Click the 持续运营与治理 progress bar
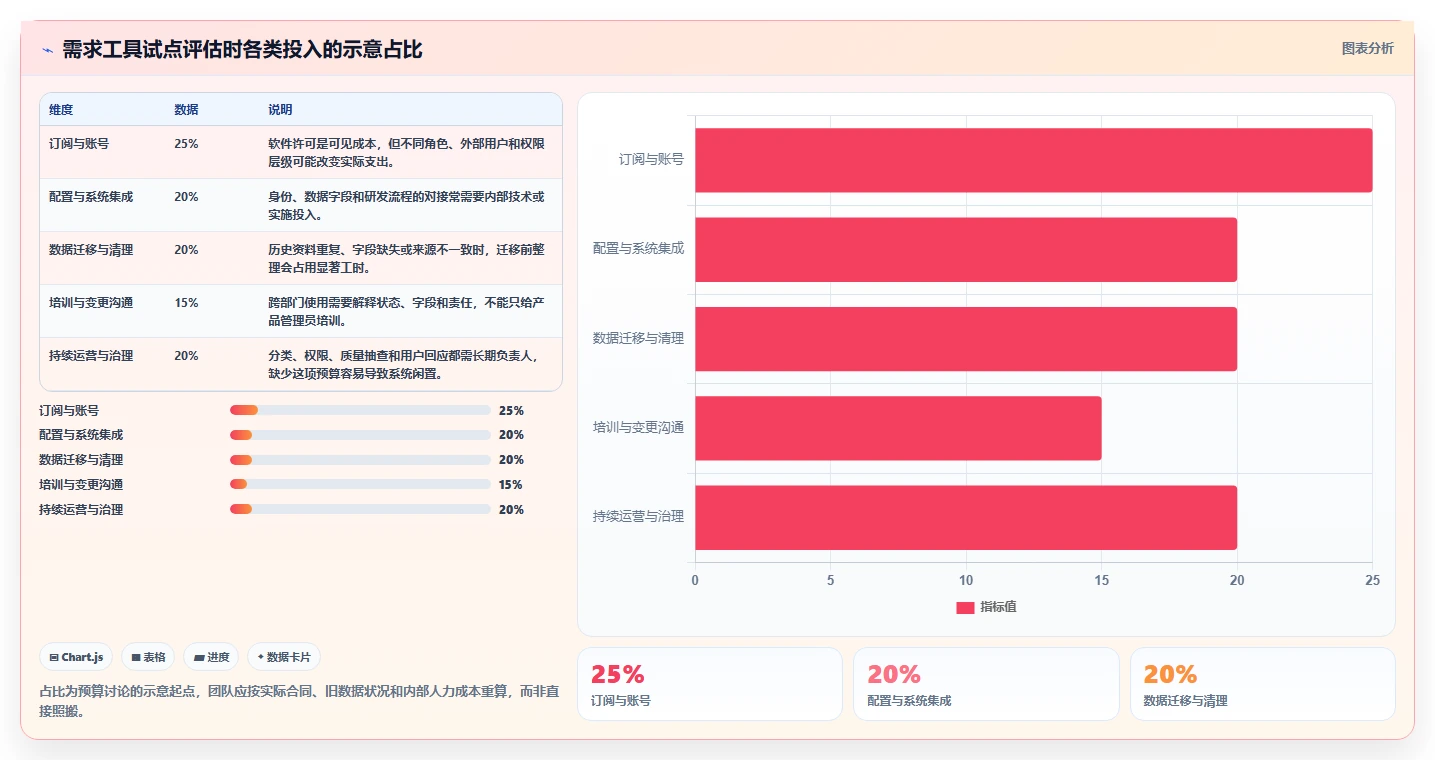The height and width of the screenshot is (760, 1435). (360, 509)
